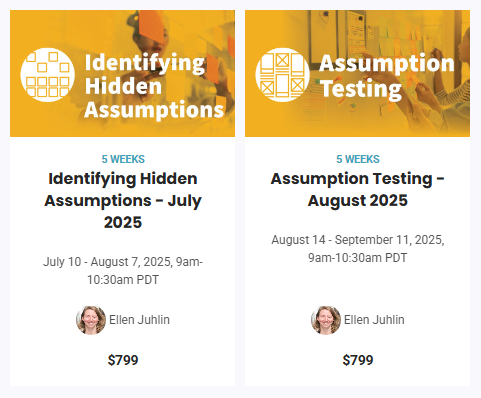Screen dimensions: 481x398
Task: Click the wireframe layout icon in the Assumption Testing banner
Action: [282, 75]
